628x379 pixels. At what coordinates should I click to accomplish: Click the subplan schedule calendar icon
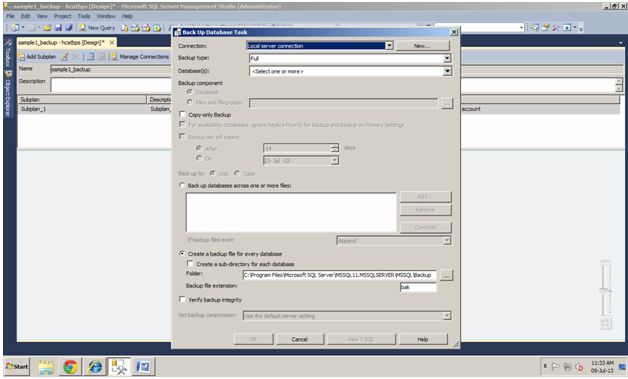pos(91,57)
